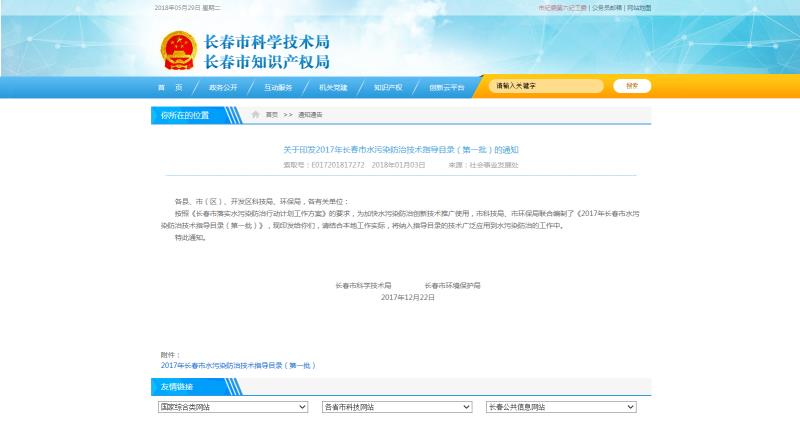Click 通知通告 in the breadcrumb
The width and height of the screenshot is (800, 425).
[x=310, y=115]
